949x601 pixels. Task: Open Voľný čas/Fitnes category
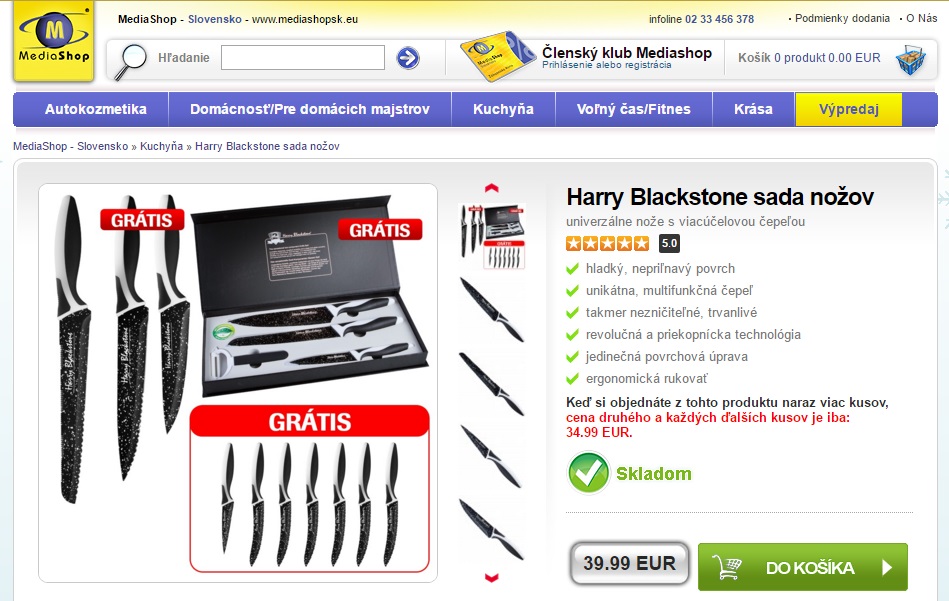point(634,110)
